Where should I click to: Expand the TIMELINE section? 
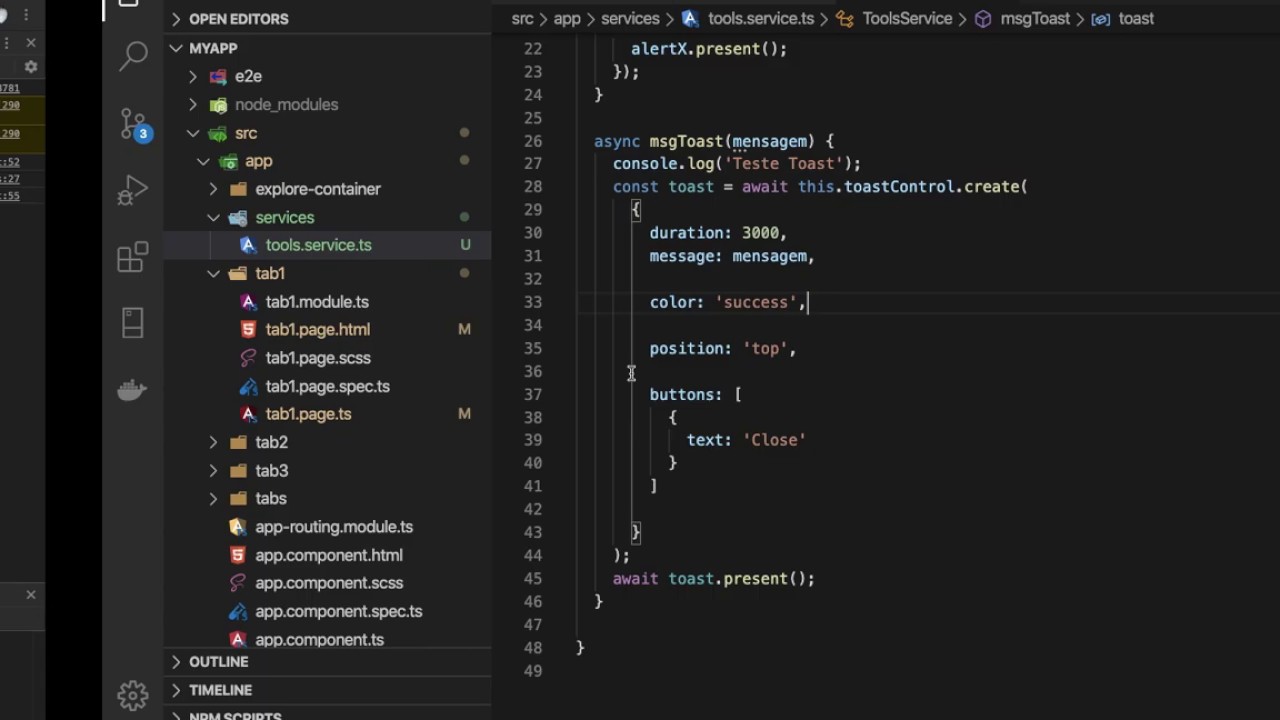(176, 690)
